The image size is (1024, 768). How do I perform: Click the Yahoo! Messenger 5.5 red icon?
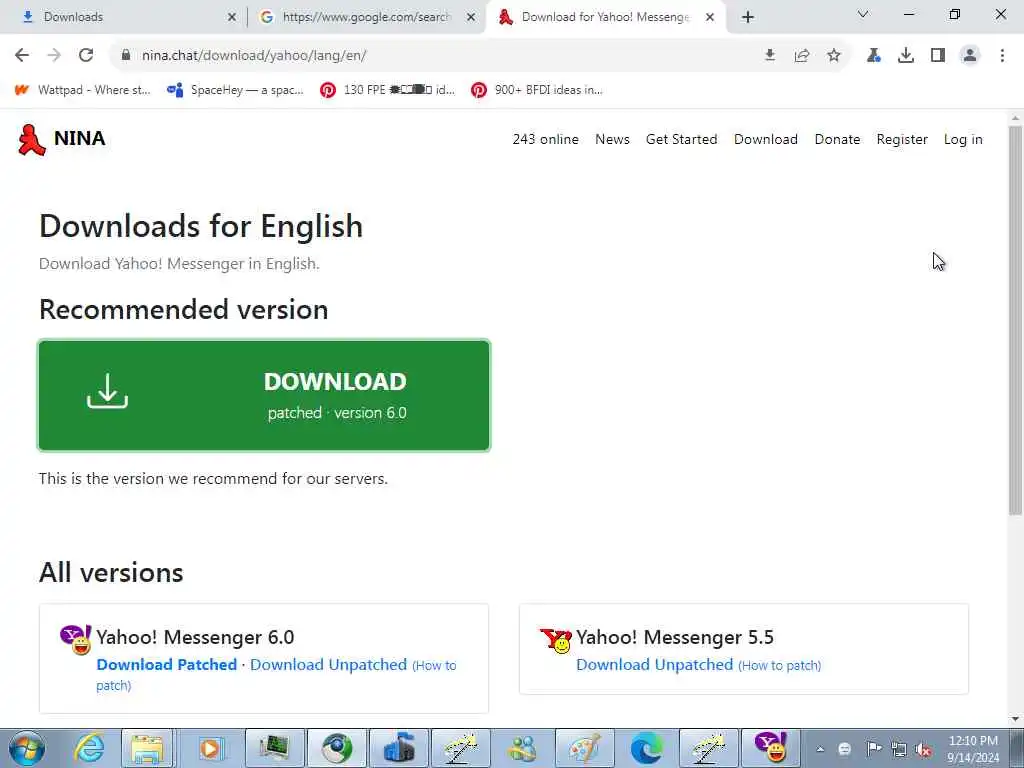[x=556, y=640]
